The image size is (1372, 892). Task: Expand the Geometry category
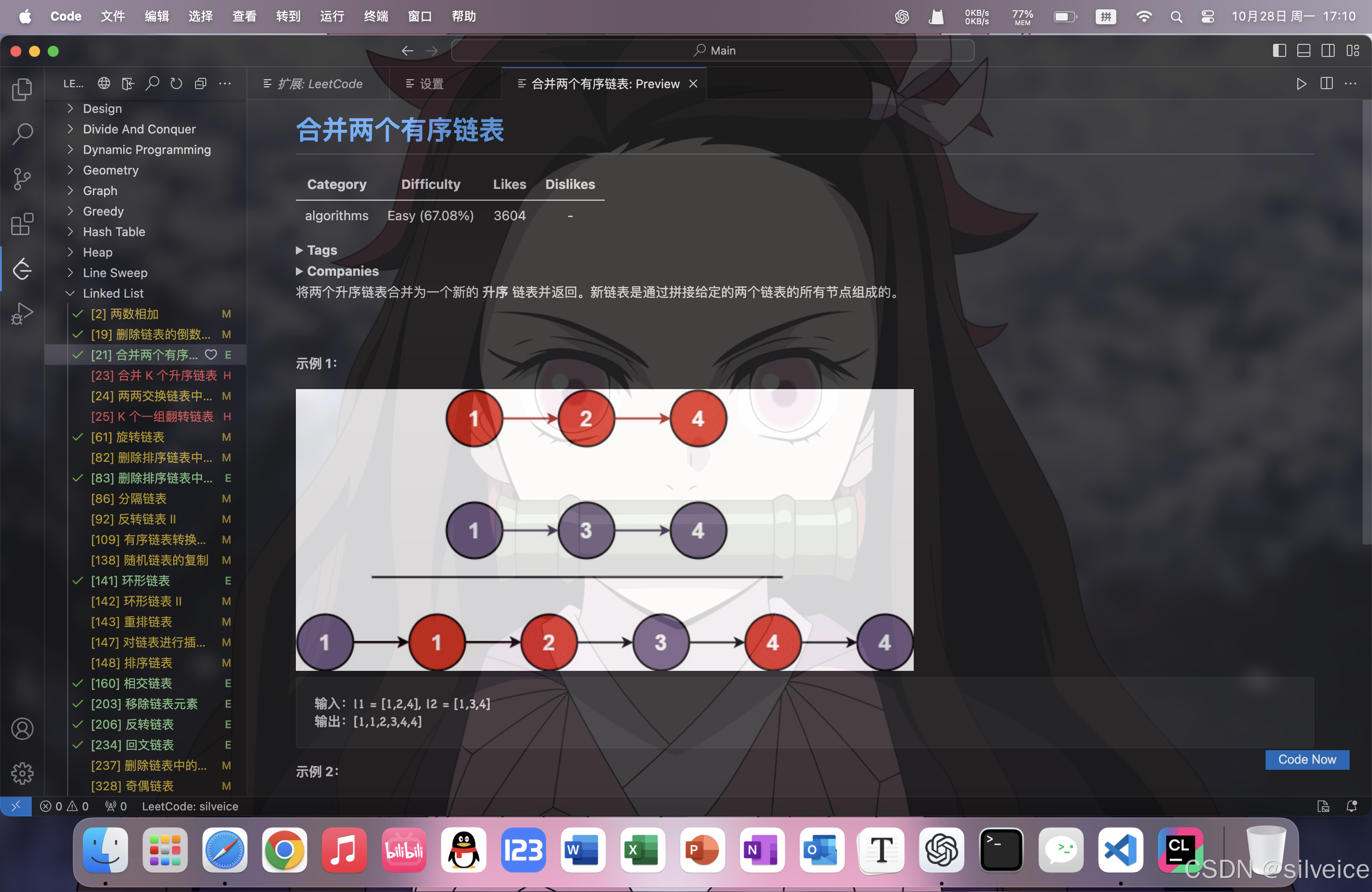pos(70,170)
